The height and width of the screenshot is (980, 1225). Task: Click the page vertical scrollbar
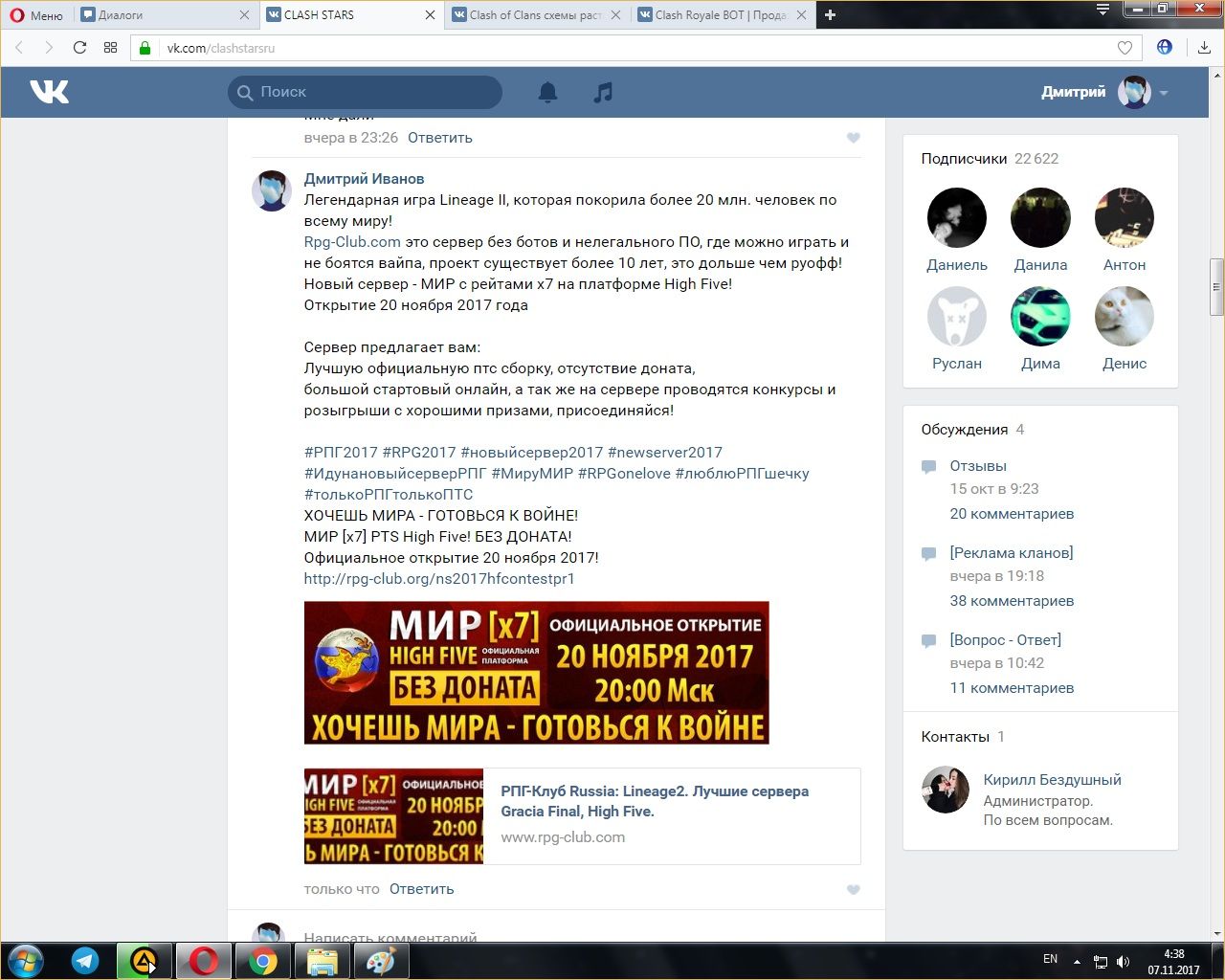click(1216, 287)
